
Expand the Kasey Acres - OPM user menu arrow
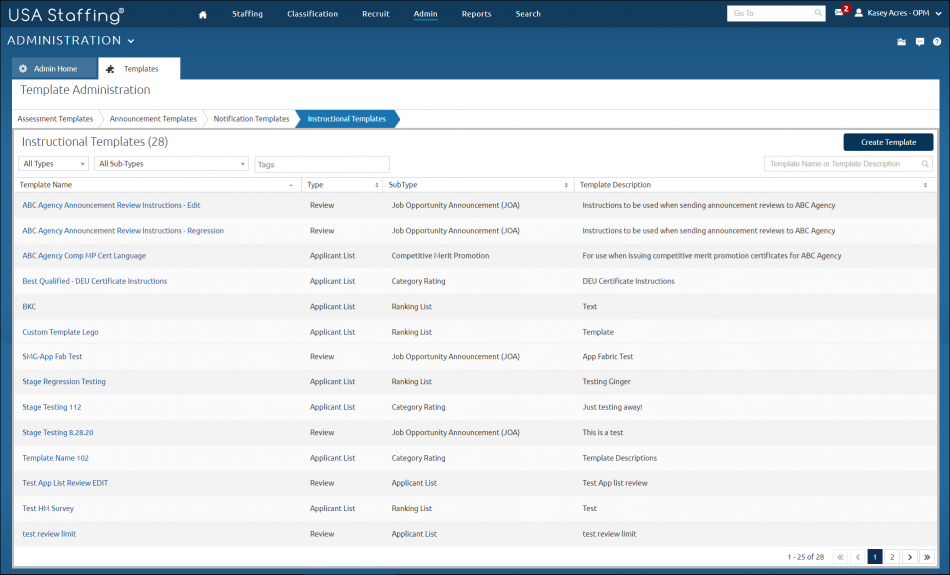click(938, 13)
